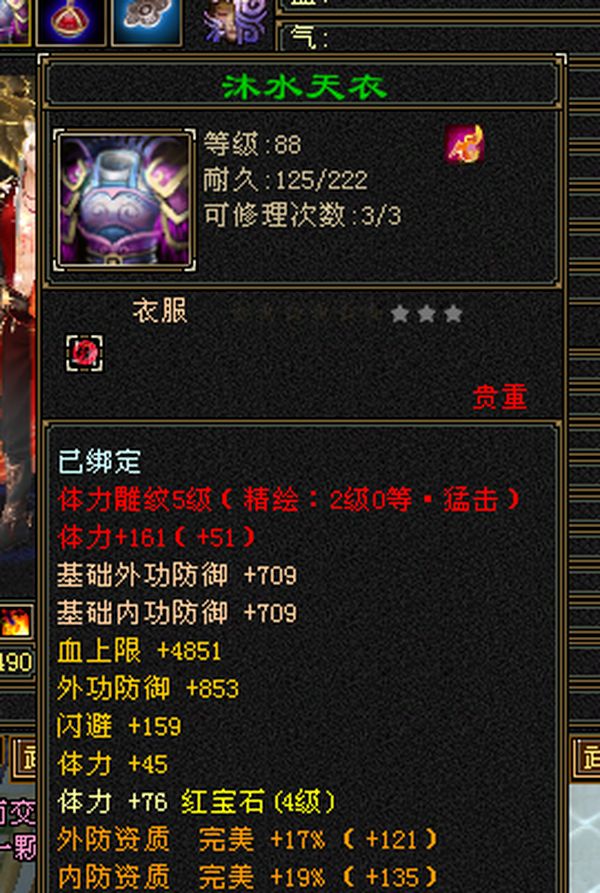600x893 pixels.
Task: Click the 血上限 +4851 stat line
Action: point(139,651)
